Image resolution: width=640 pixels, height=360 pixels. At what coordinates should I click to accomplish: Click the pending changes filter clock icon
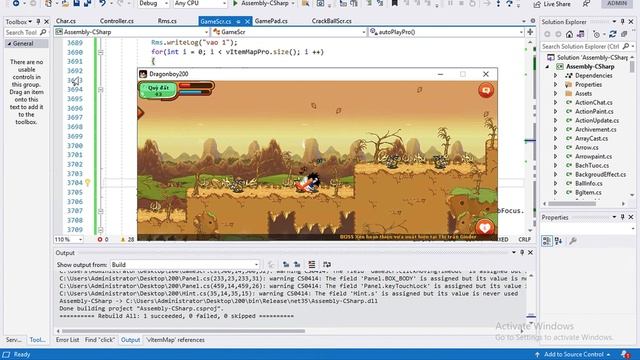598,34
